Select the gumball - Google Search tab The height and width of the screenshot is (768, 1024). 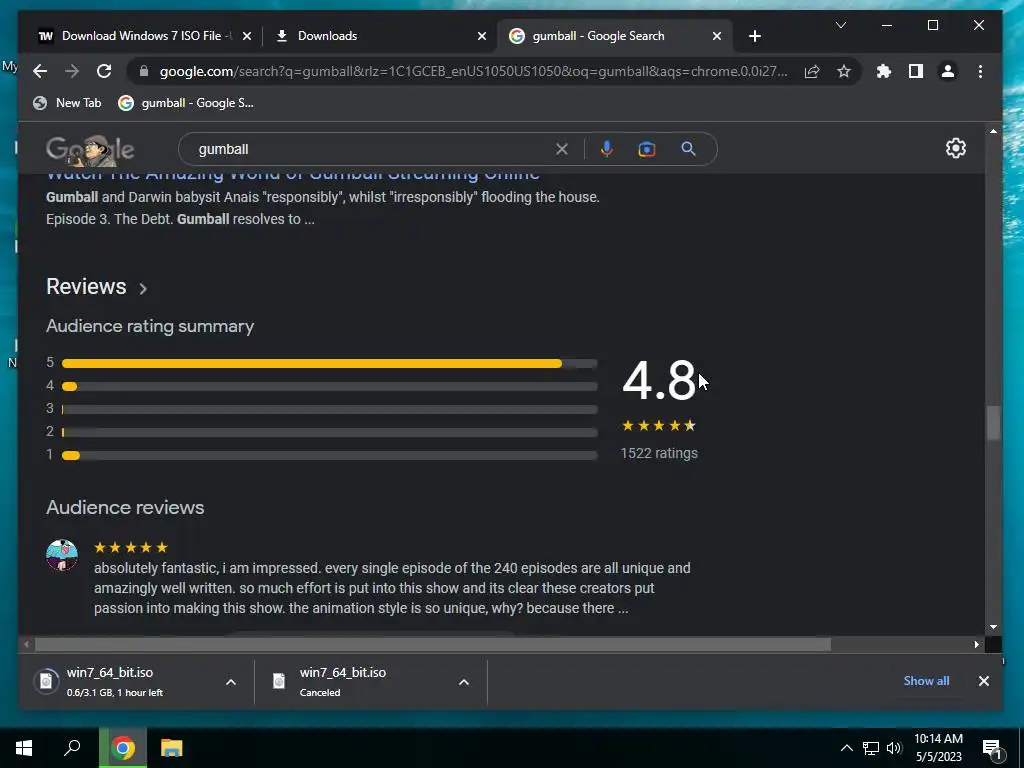614,36
